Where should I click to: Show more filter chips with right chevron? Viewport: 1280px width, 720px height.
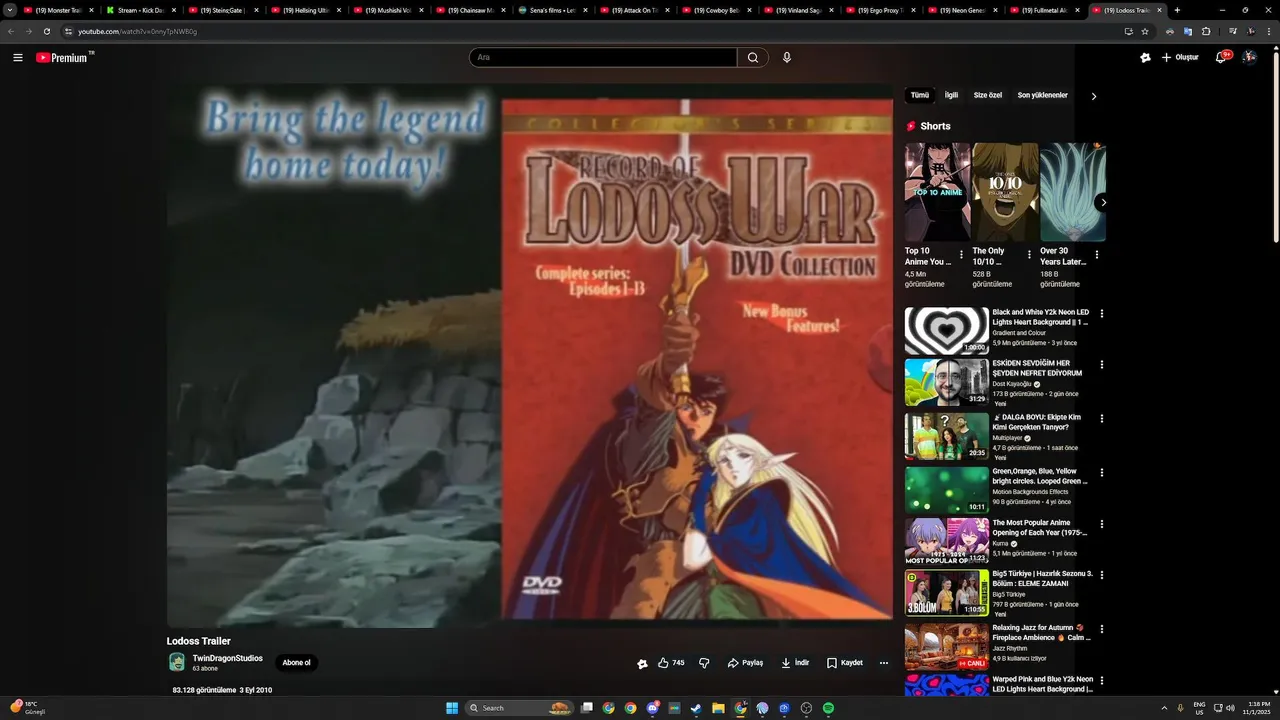tap(1094, 96)
